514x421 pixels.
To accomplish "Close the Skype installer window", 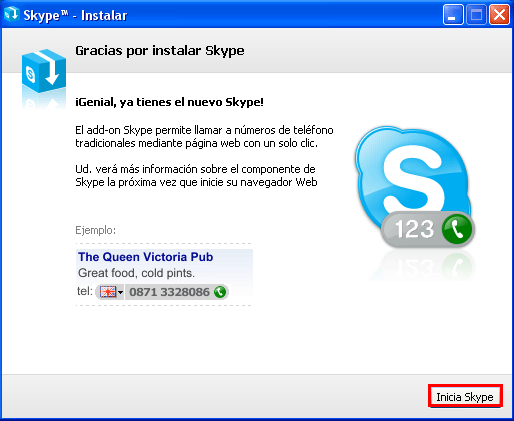I will [499, 15].
